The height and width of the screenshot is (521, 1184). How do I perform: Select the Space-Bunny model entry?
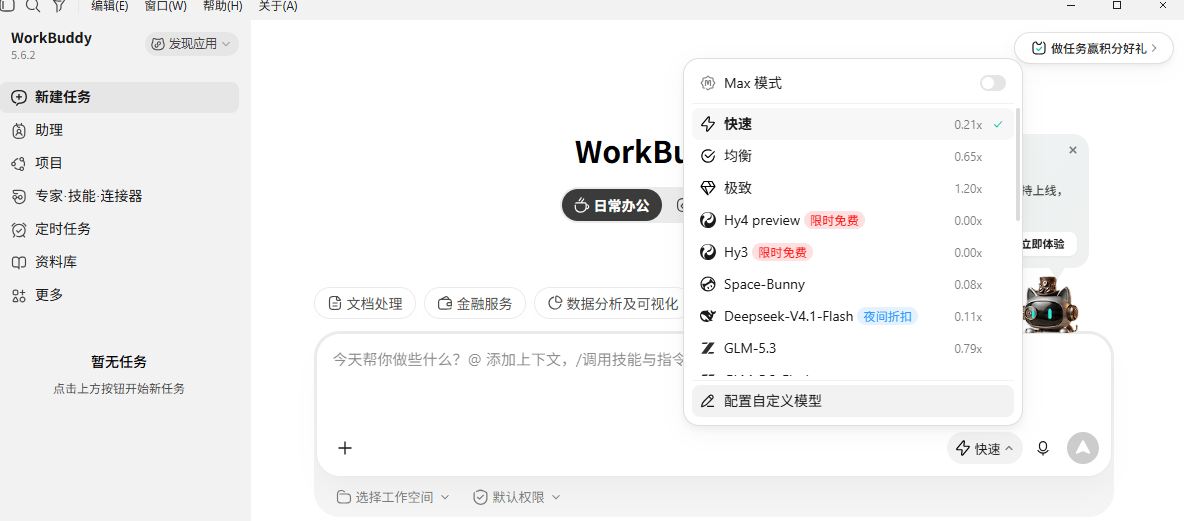(x=853, y=285)
